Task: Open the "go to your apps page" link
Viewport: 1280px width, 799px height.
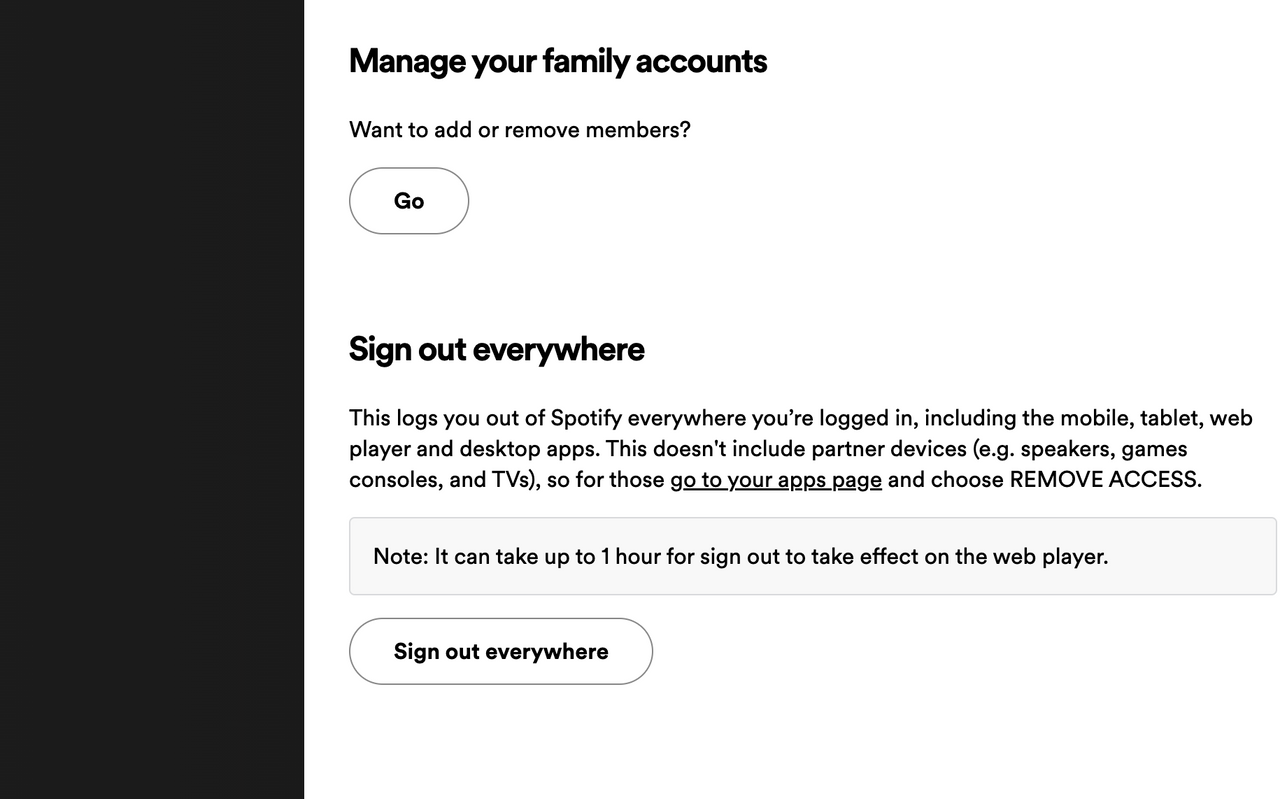Action: [x=775, y=480]
